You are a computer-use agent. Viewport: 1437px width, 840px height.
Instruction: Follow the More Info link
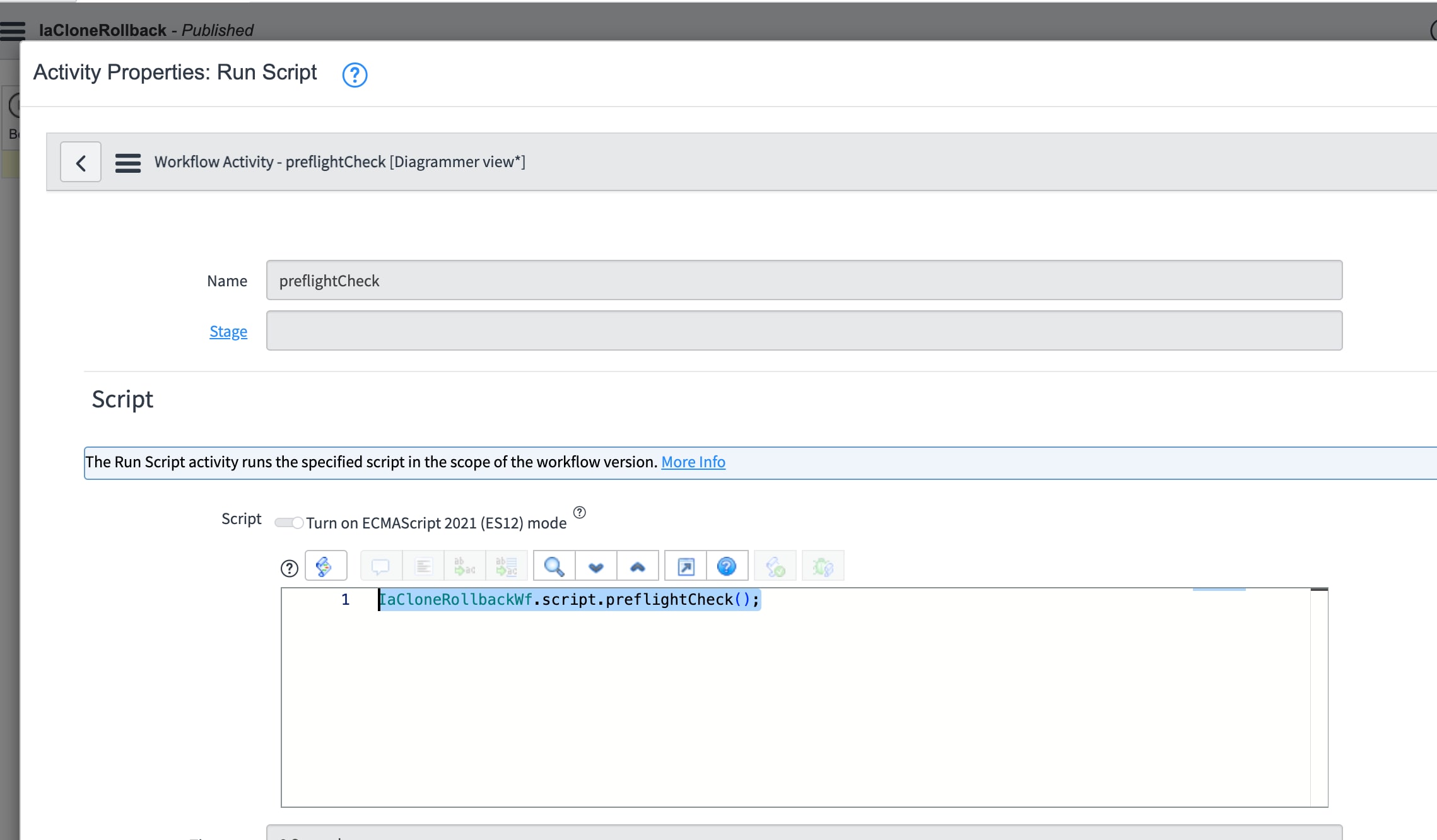tap(693, 462)
